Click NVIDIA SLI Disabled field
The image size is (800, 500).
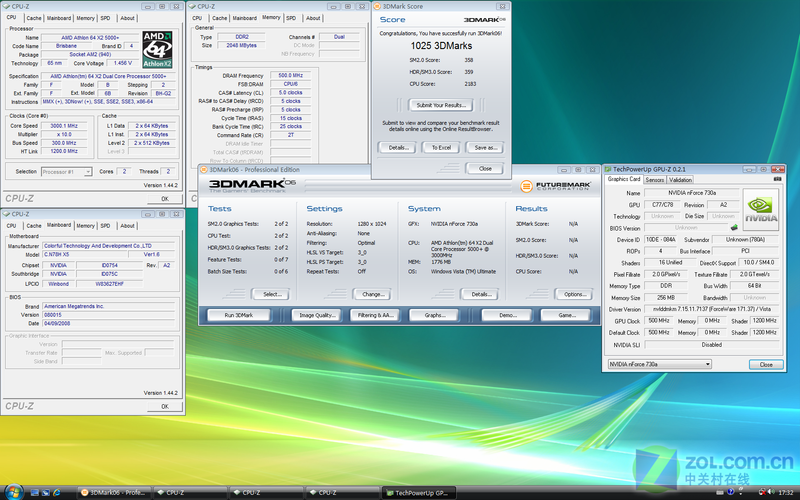(712, 345)
